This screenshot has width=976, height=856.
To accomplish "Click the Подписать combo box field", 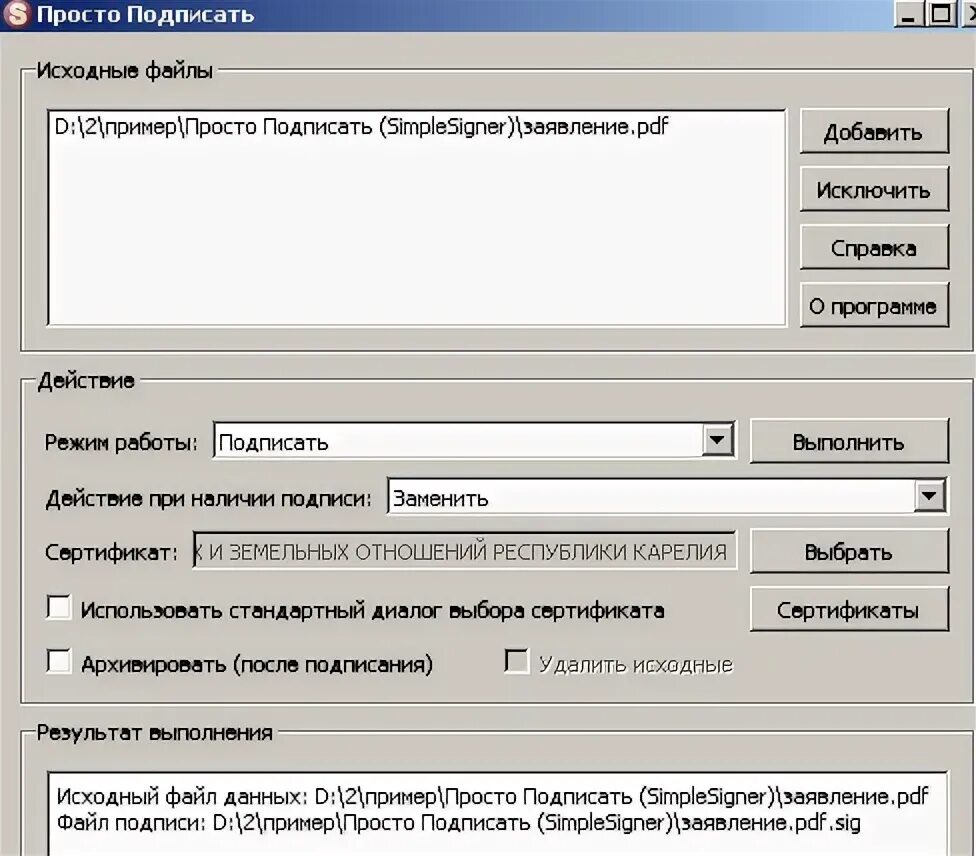I will 474,441.
